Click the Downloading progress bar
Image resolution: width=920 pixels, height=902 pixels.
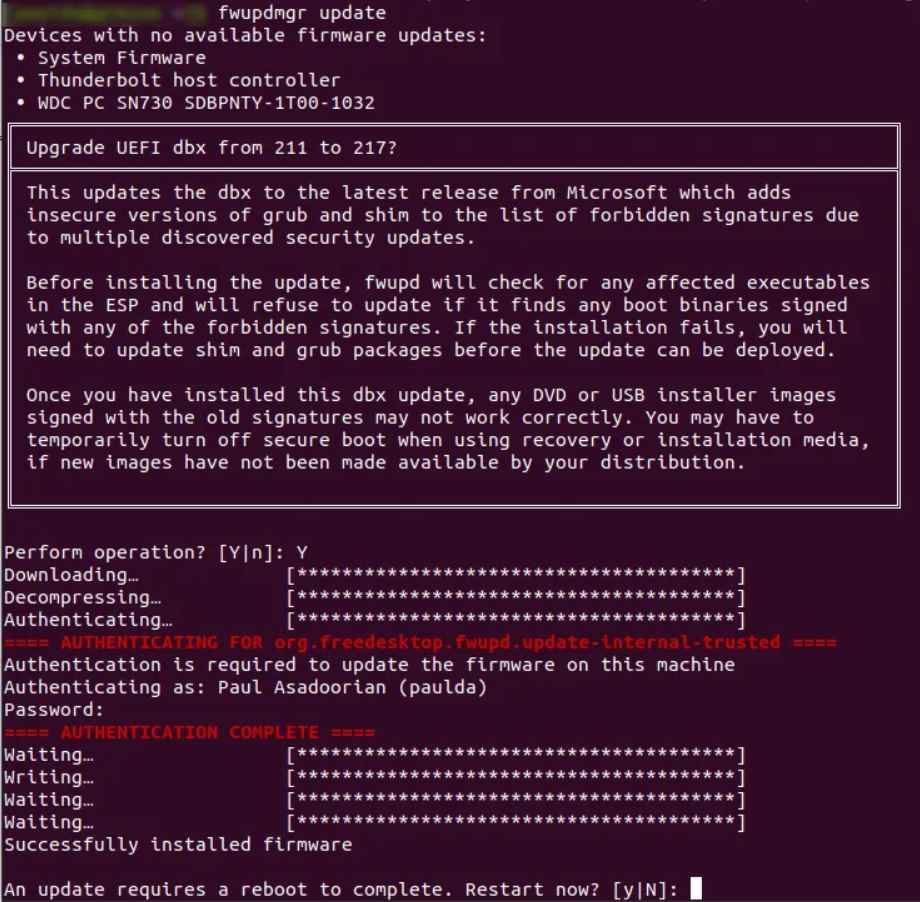tap(516, 574)
